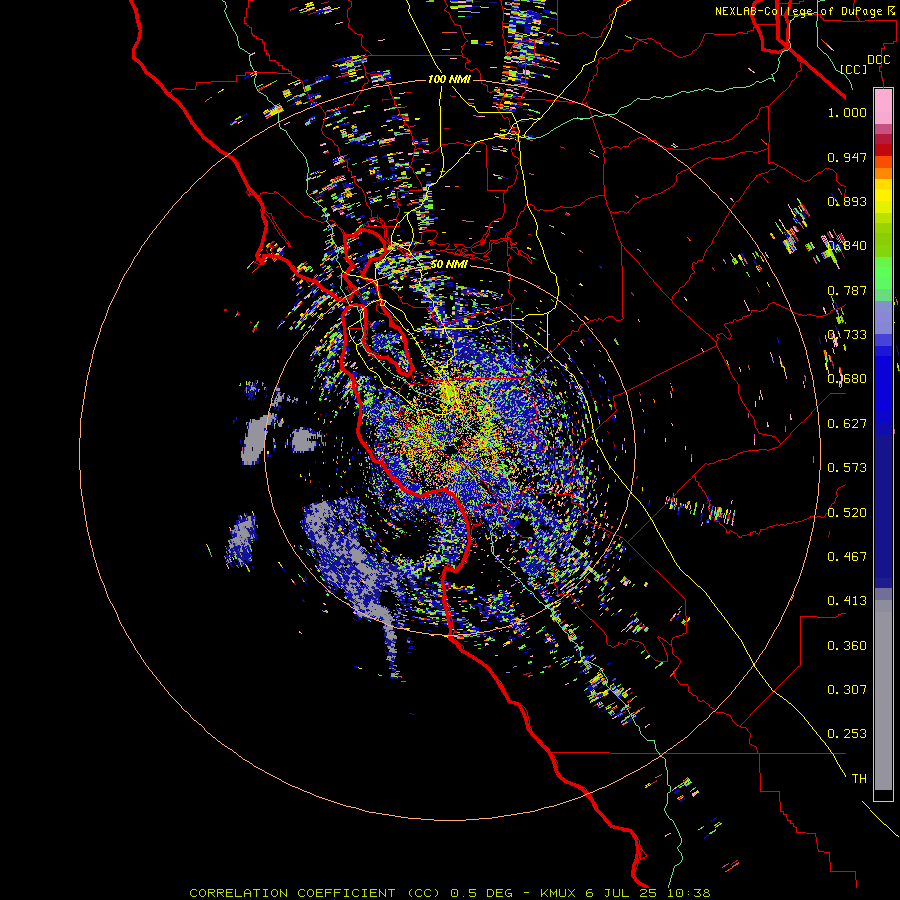
Task: Select the 0.253 scale value
Action: (x=847, y=734)
